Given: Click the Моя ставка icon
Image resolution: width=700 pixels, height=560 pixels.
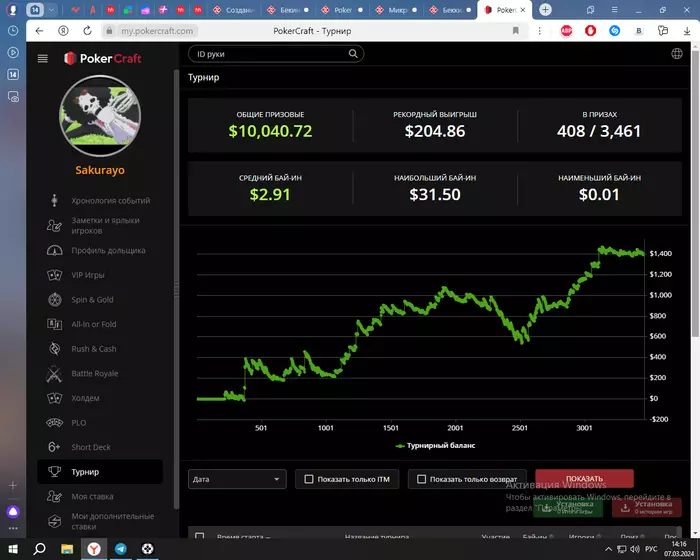Looking at the screenshot, I should point(54,496).
